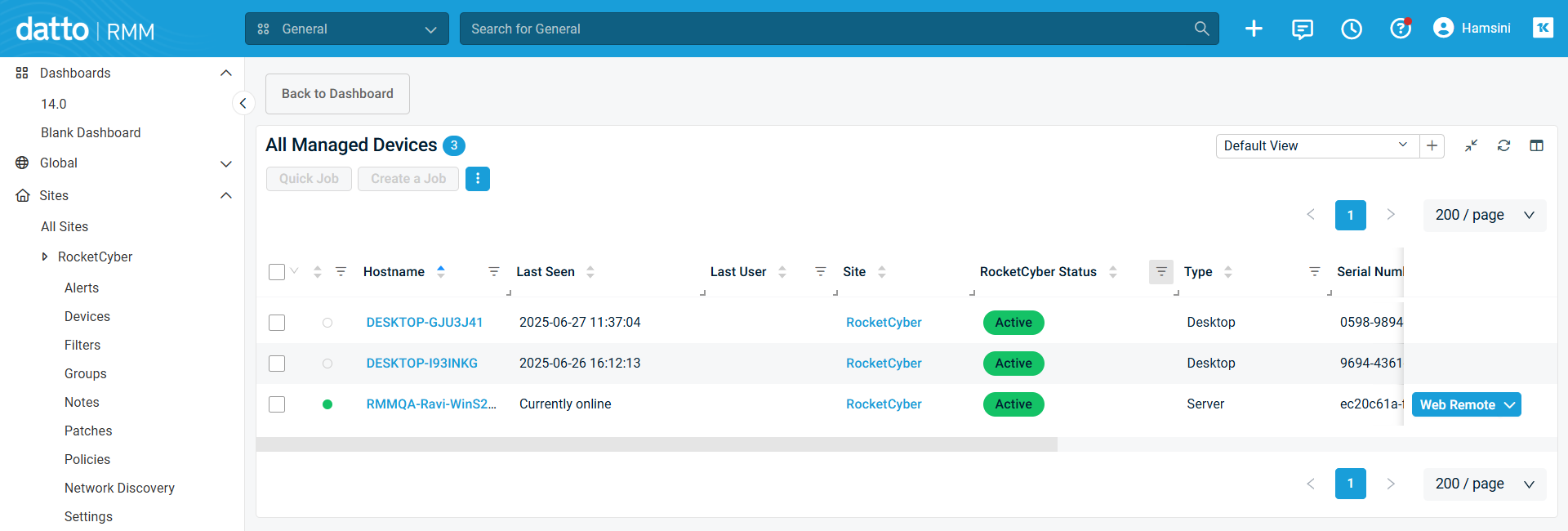Viewport: 1568px width, 531px height.
Task: Click the three-dot more actions button
Action: 478,179
